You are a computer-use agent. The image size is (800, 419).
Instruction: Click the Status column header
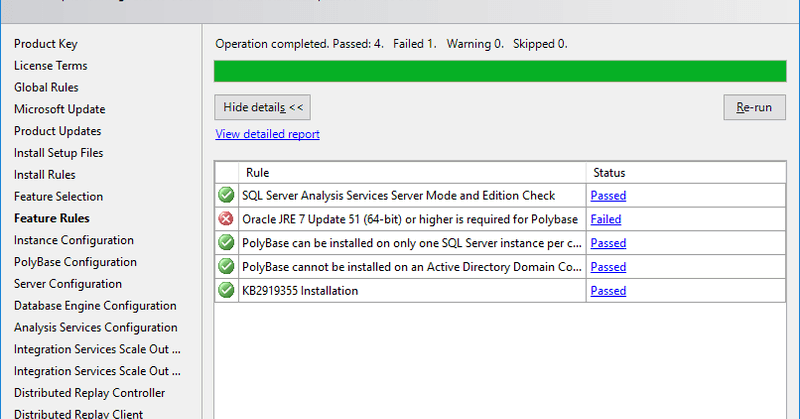tap(686, 172)
